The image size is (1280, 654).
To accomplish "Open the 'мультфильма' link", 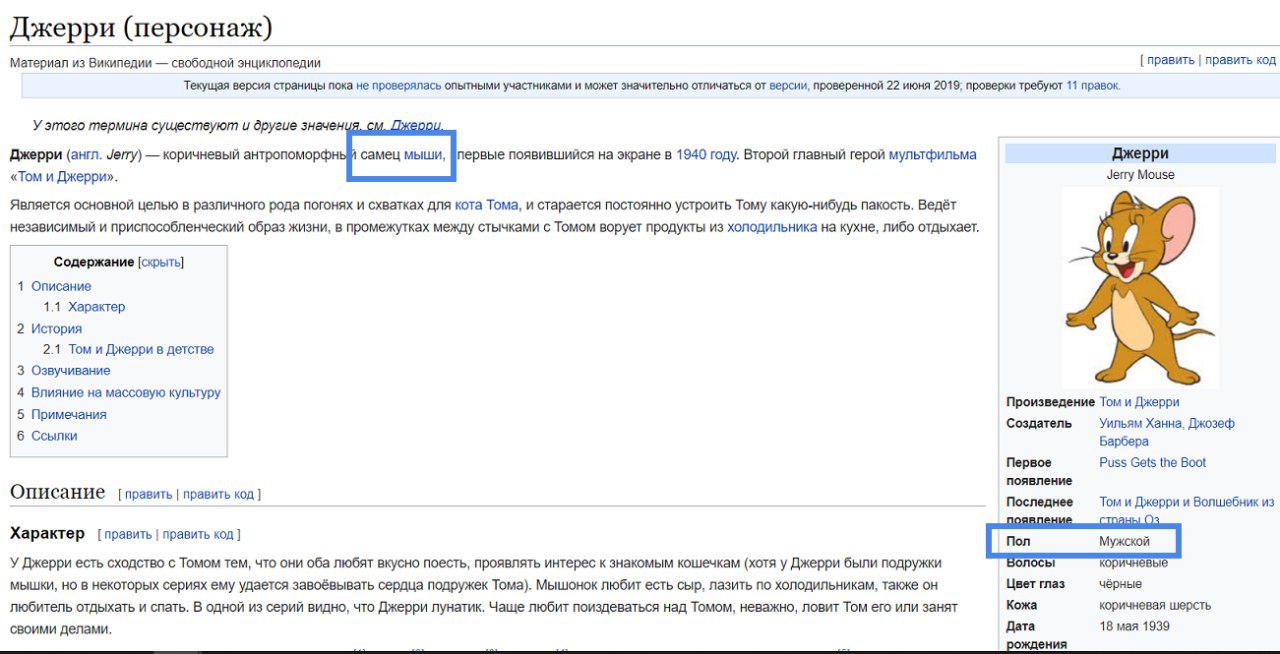I will (x=933, y=155).
